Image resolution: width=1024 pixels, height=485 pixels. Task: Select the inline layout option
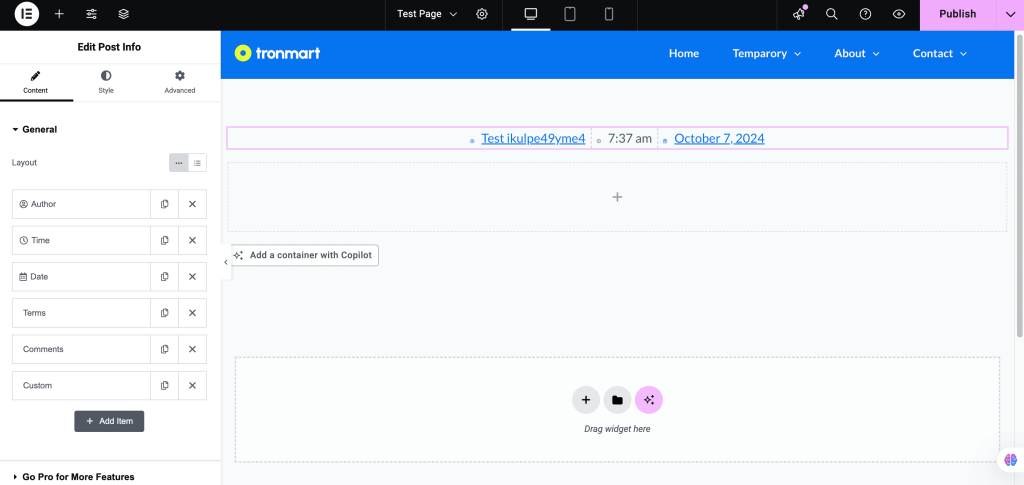tap(179, 163)
